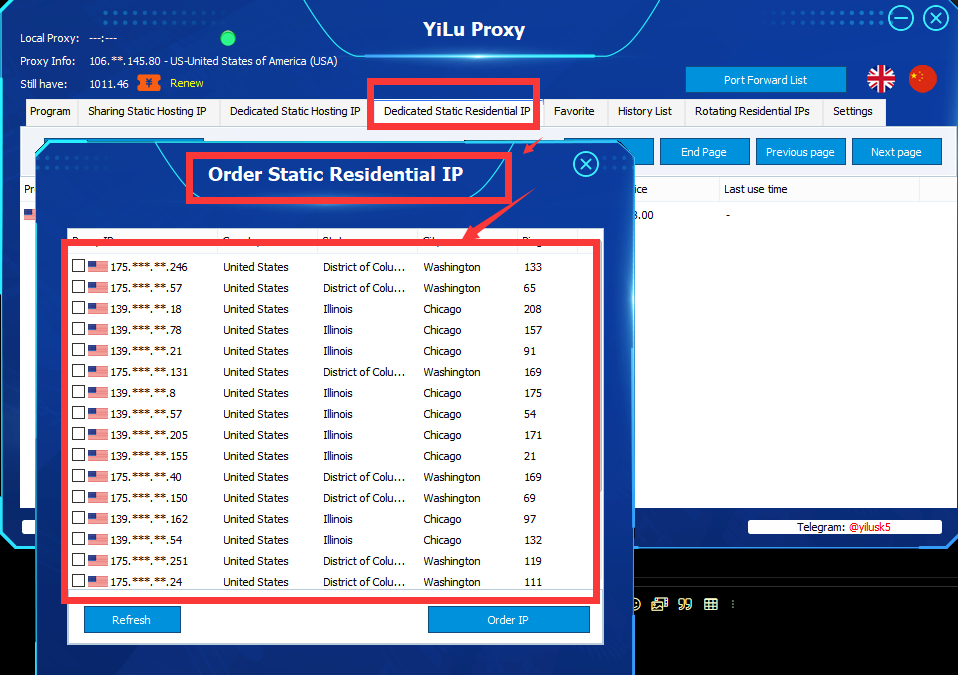Click the yellow Renew link
This screenshot has height=675, width=958.
point(186,83)
